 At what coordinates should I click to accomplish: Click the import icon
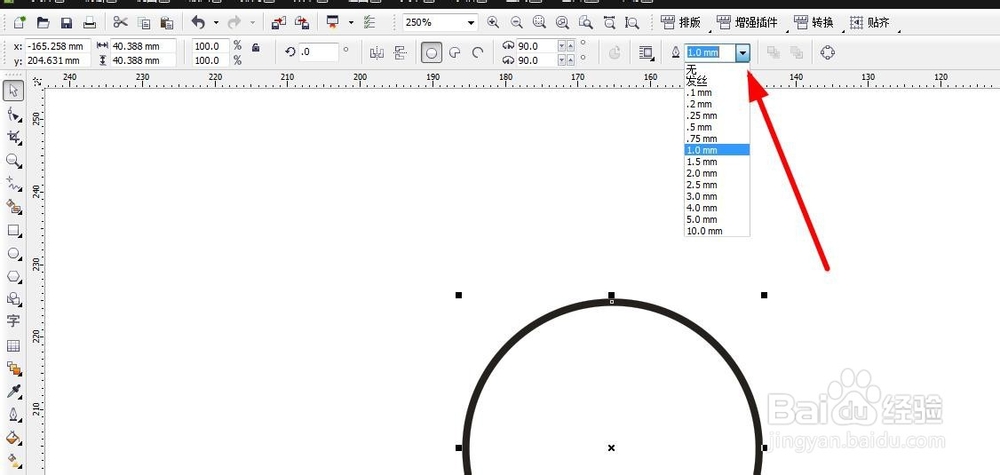(279, 23)
